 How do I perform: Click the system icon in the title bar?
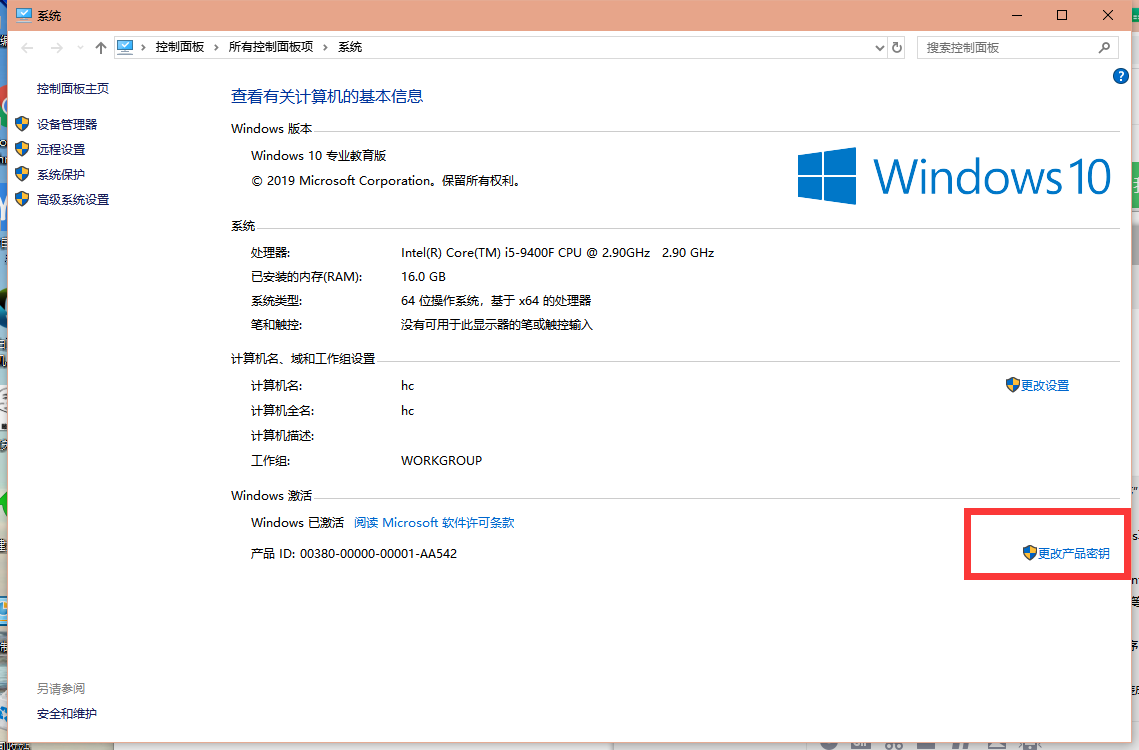point(22,15)
